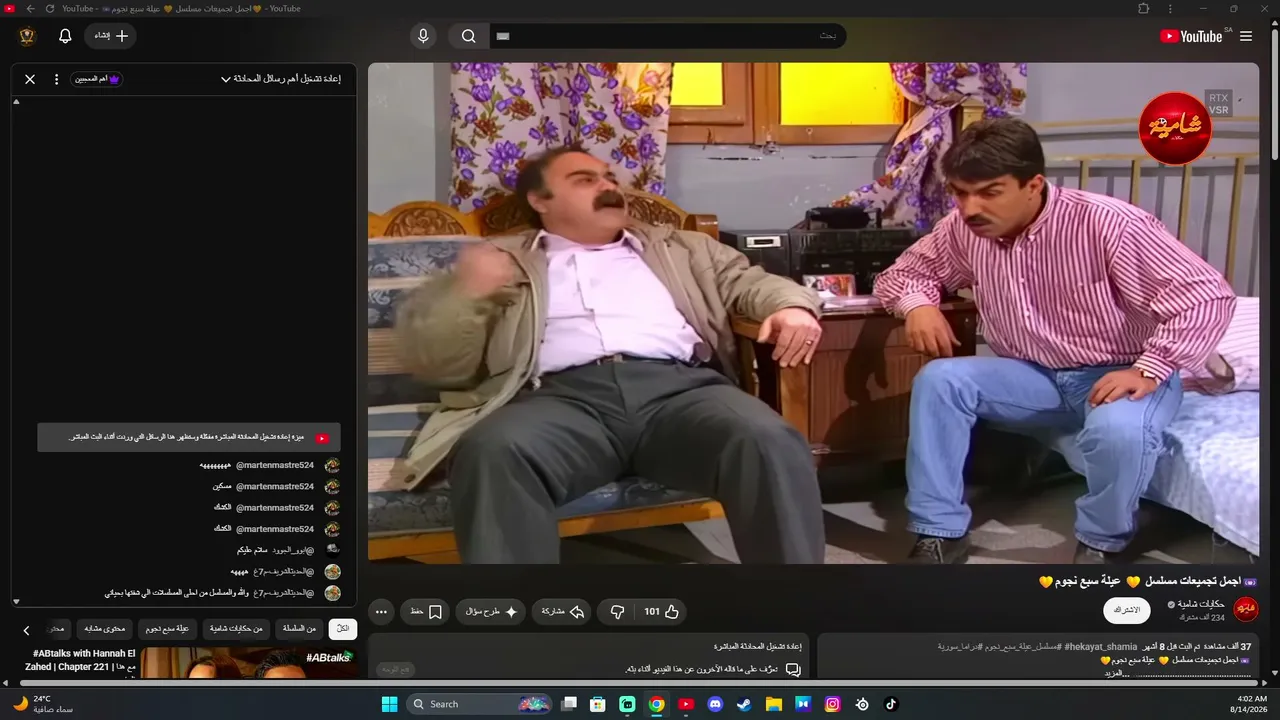Expand description with ...المزيد
The image size is (1280, 720).
pyautogui.click(x=1117, y=673)
